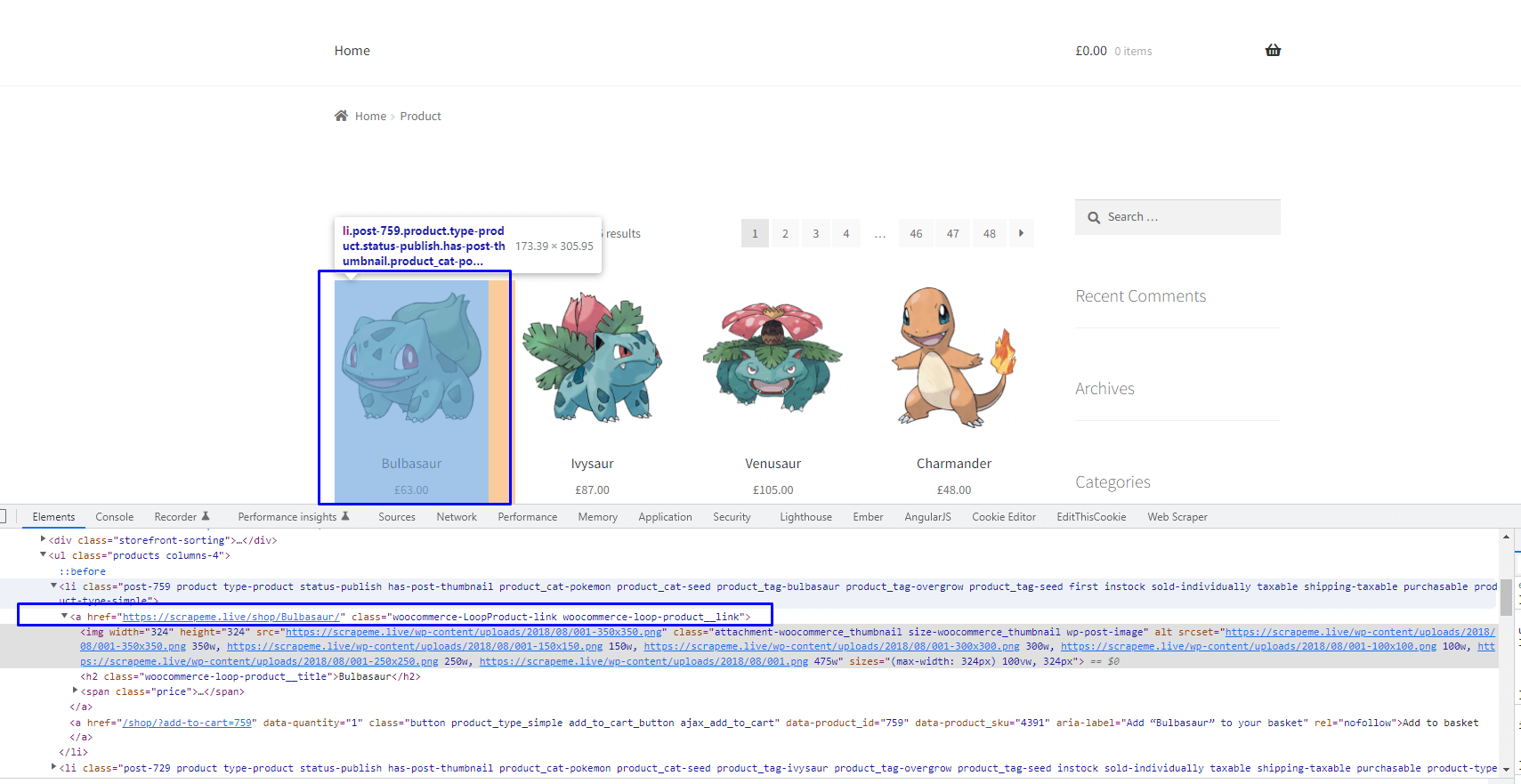This screenshot has width=1521, height=784.
Task: Open the Ivysaur product image
Action: [593, 358]
